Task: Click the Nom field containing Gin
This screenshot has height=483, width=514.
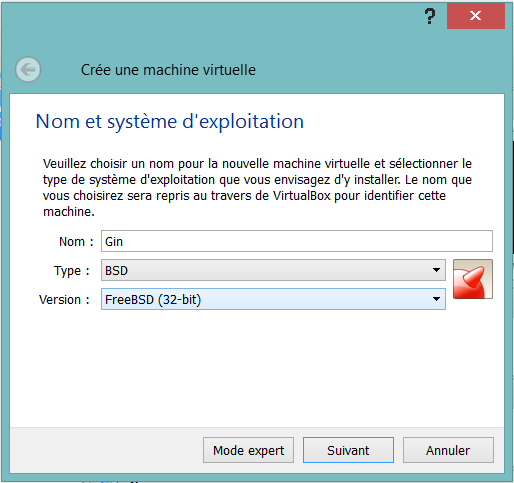Action: pos(297,241)
